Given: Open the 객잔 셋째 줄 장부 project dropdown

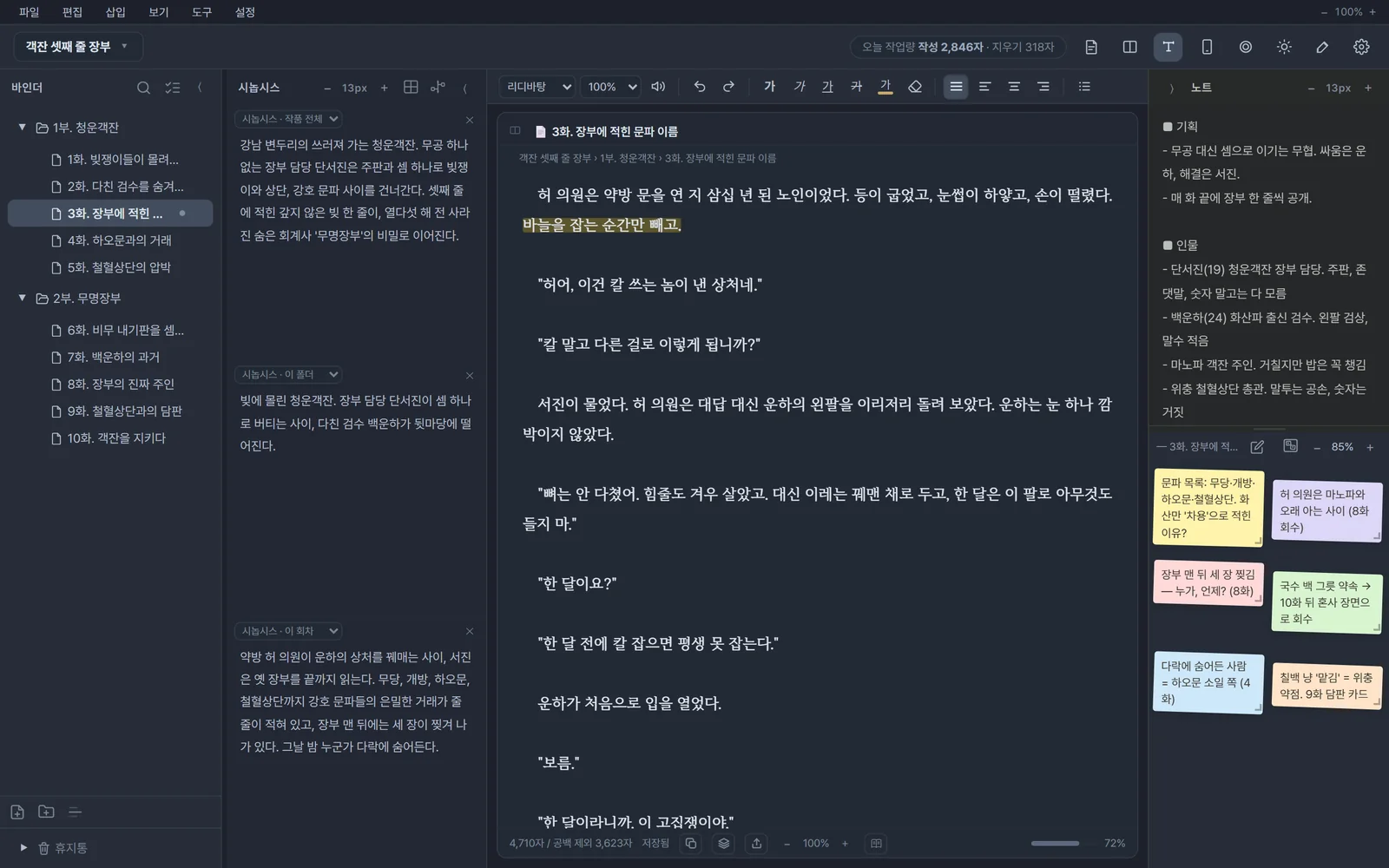Looking at the screenshot, I should [x=78, y=47].
